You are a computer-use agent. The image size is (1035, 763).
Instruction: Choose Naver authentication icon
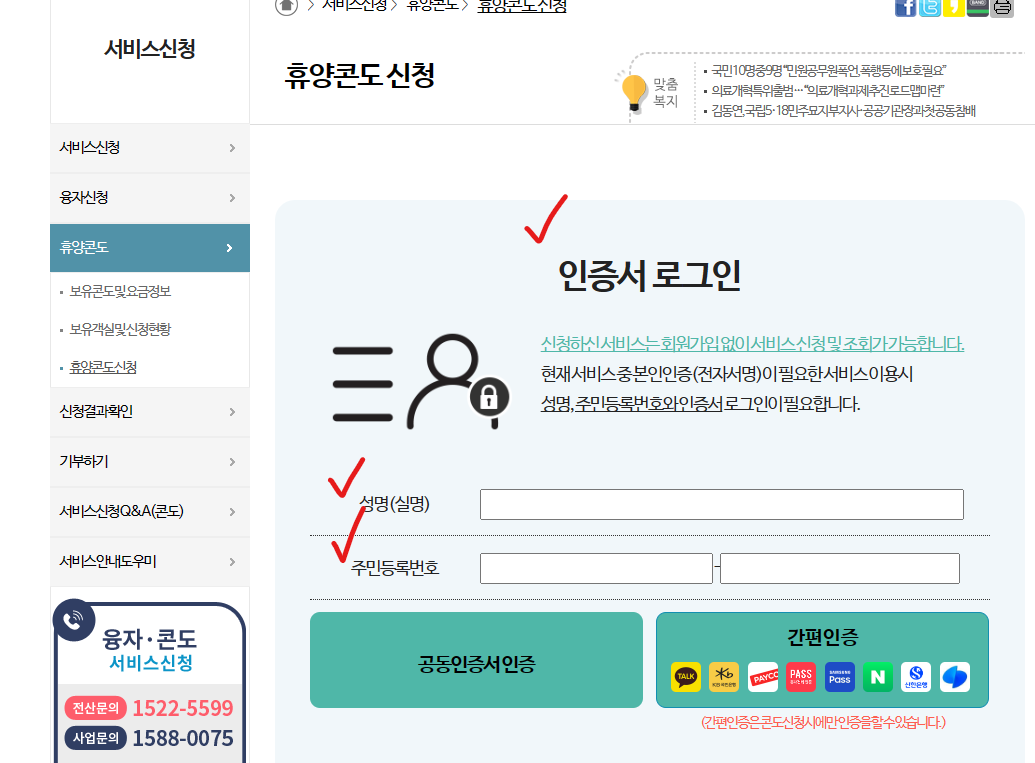click(x=876, y=677)
